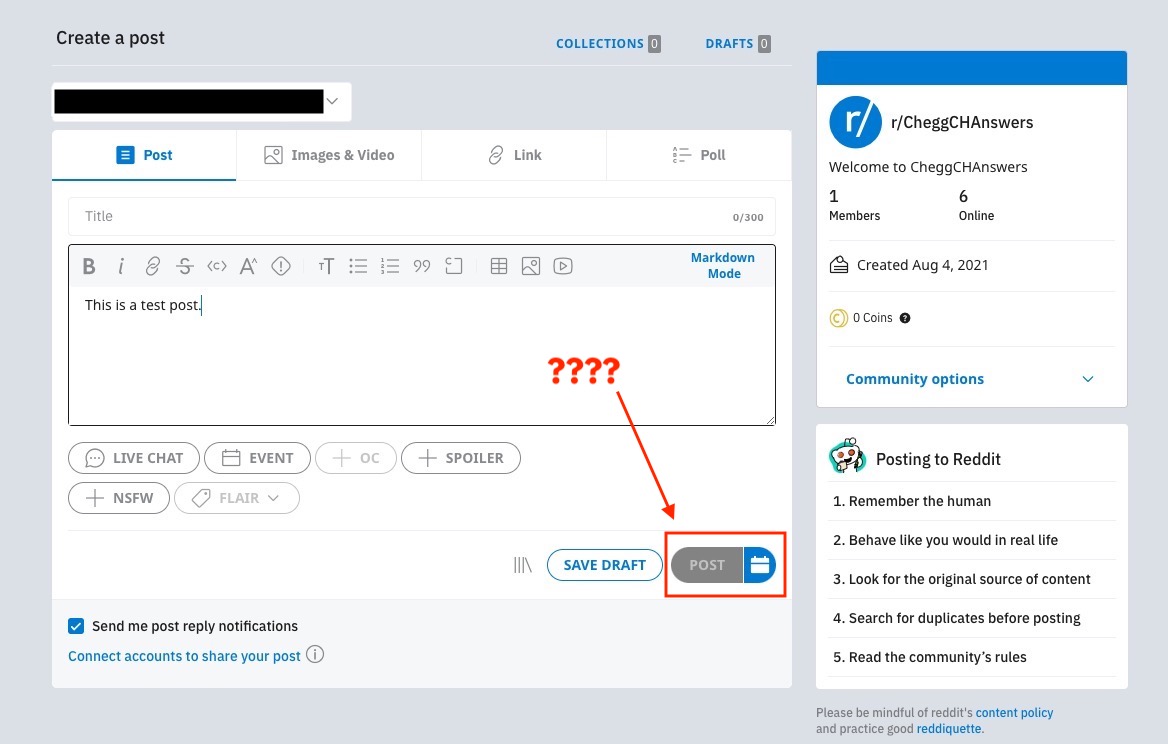Open Drafts list
The width and height of the screenshot is (1168, 744).
pos(737,44)
